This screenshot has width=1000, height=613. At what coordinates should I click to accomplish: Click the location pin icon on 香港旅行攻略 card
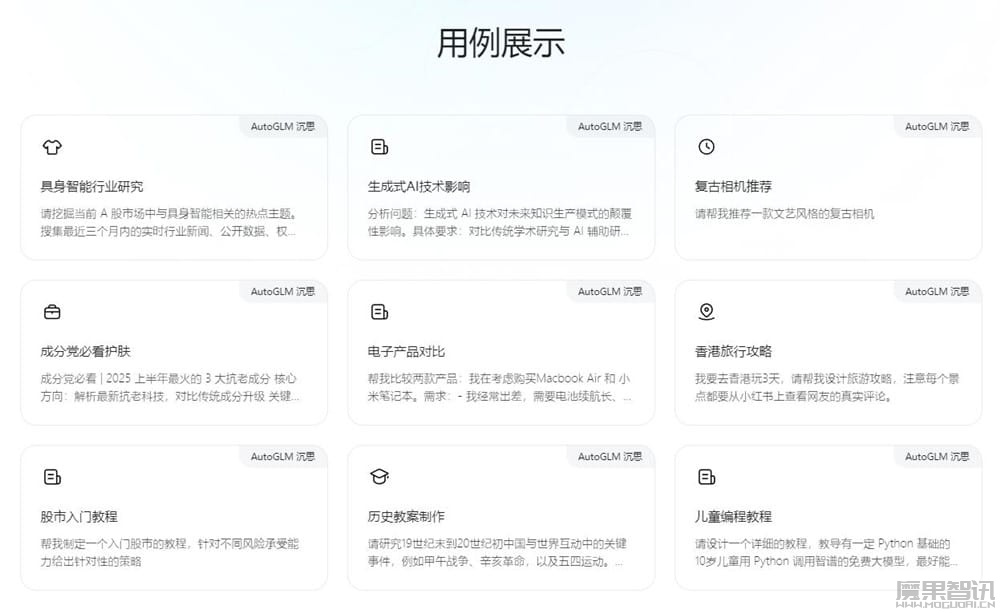pos(706,311)
